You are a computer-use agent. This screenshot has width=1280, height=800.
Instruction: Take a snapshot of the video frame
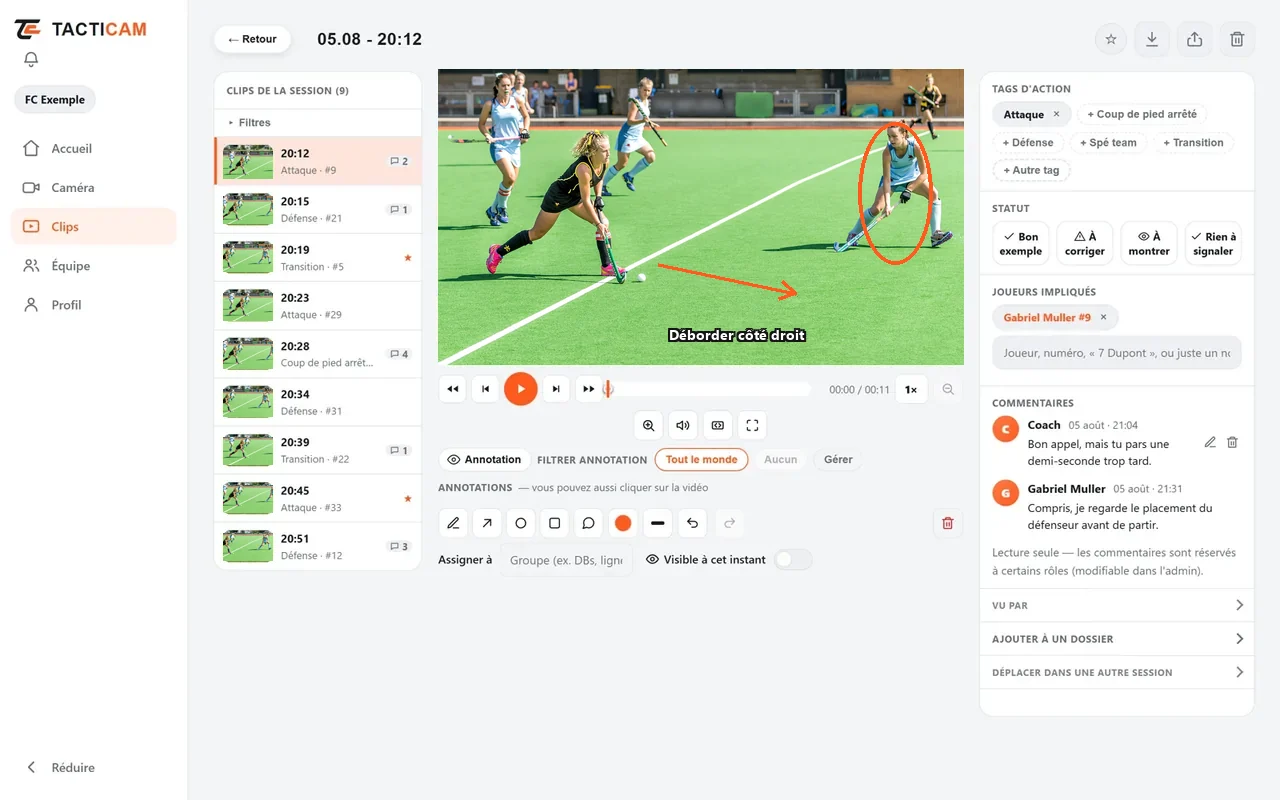pos(717,425)
